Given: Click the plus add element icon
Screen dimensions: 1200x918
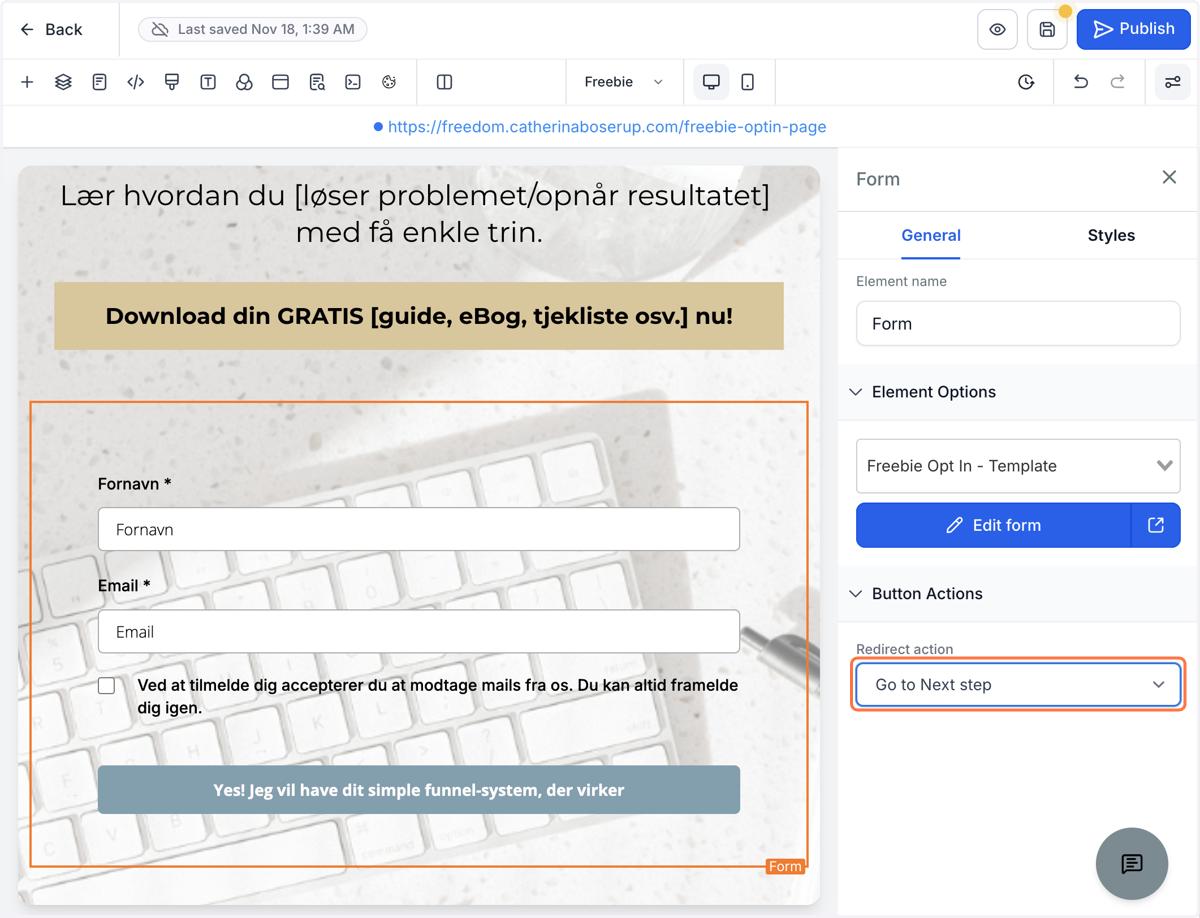Looking at the screenshot, I should 27,82.
